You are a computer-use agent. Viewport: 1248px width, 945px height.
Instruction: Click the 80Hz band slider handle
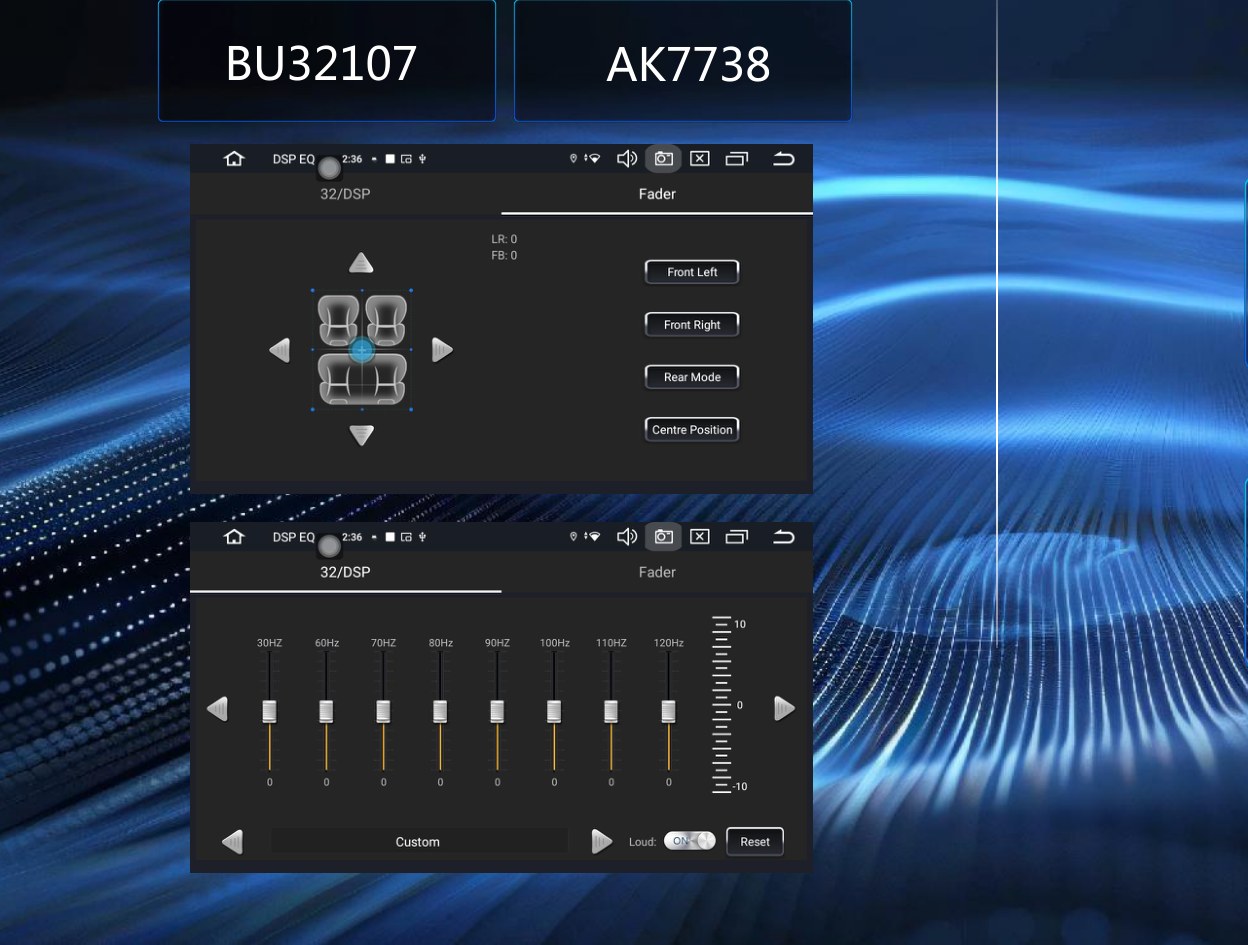click(440, 711)
